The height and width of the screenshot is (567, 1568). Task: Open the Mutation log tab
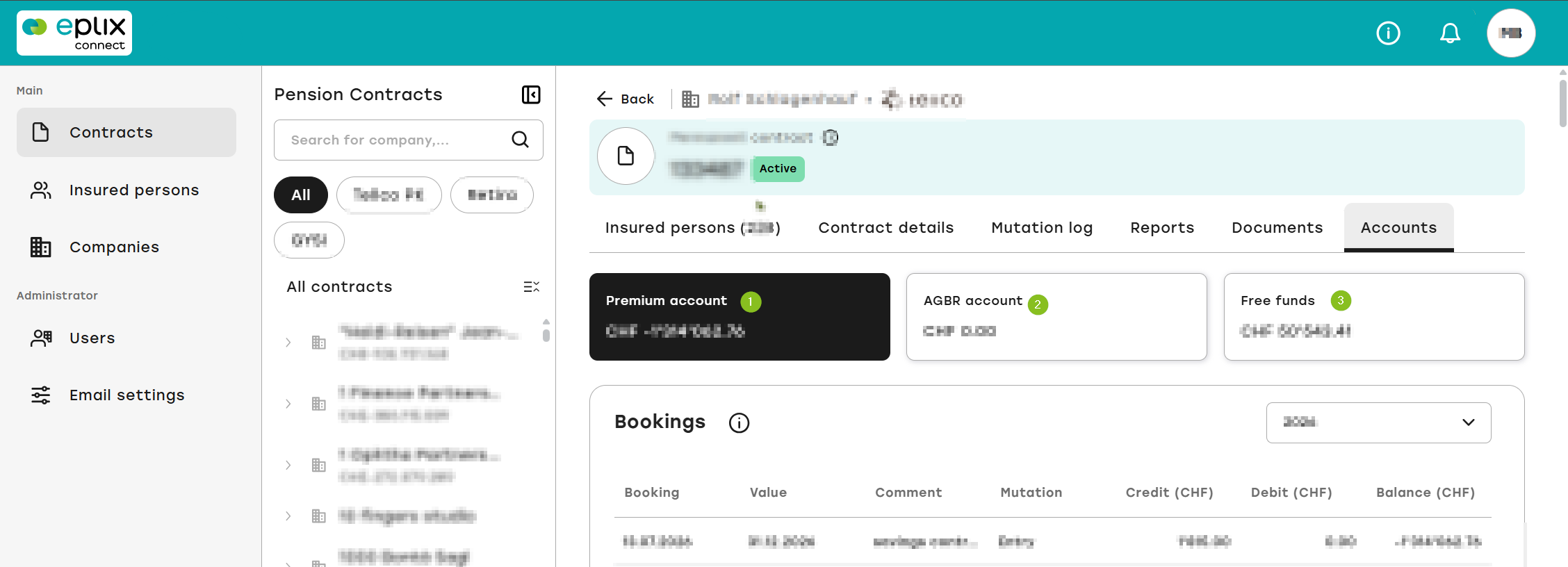1042,227
